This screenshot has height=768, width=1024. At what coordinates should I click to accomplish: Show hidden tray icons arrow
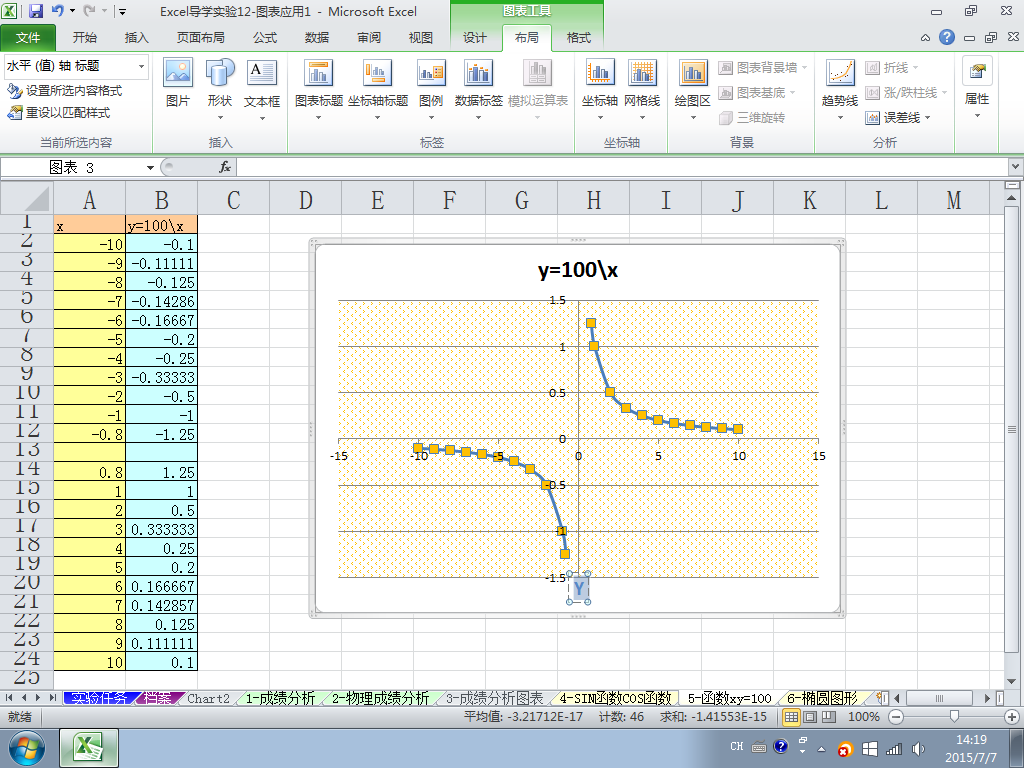(822, 749)
